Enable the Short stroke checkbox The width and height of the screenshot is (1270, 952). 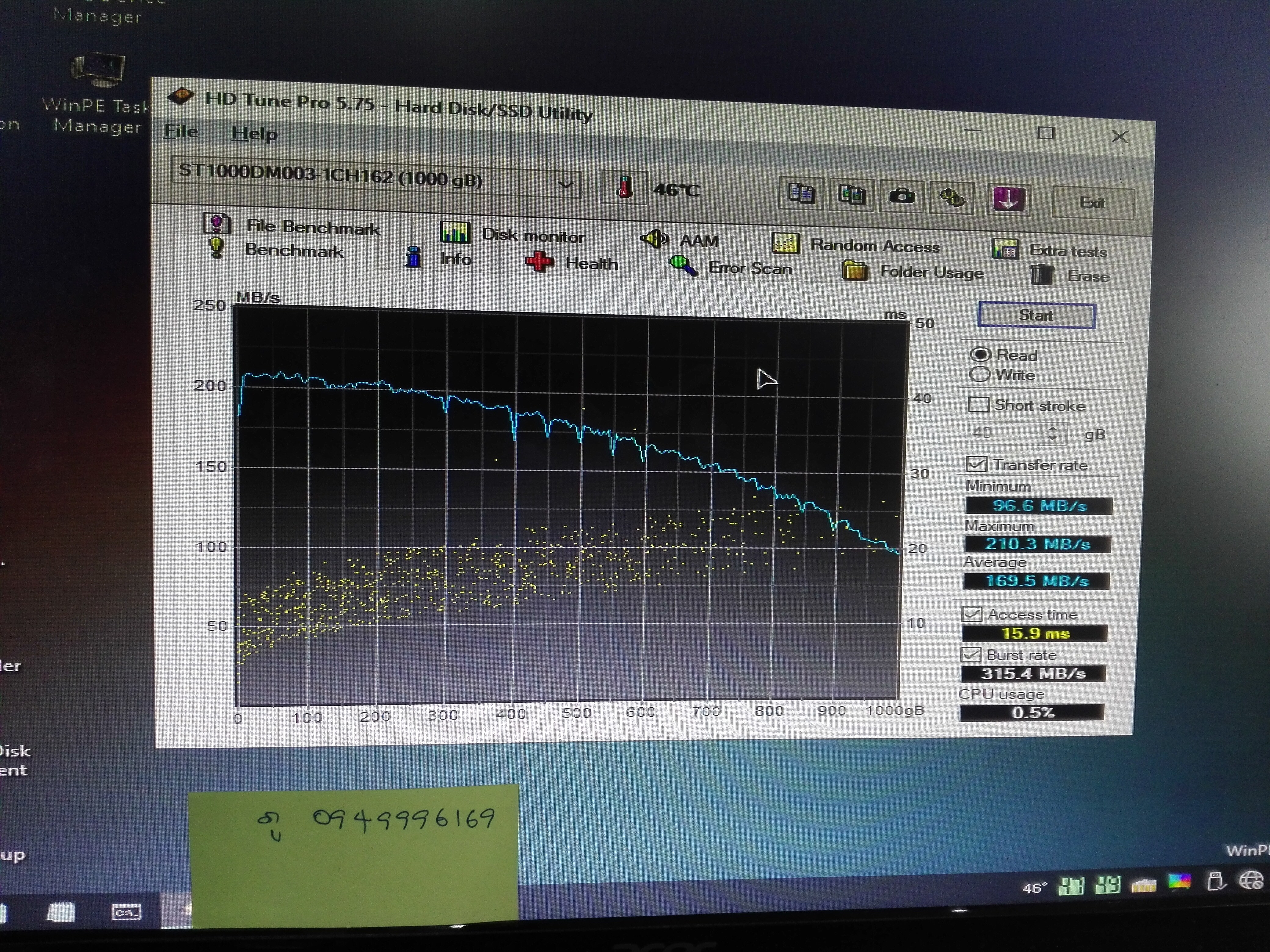(978, 405)
